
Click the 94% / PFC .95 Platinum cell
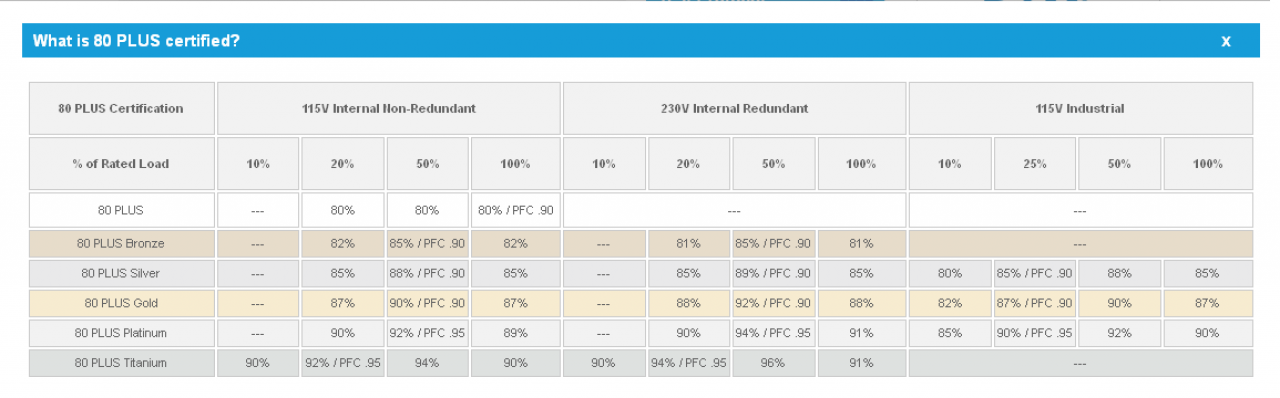tap(773, 333)
